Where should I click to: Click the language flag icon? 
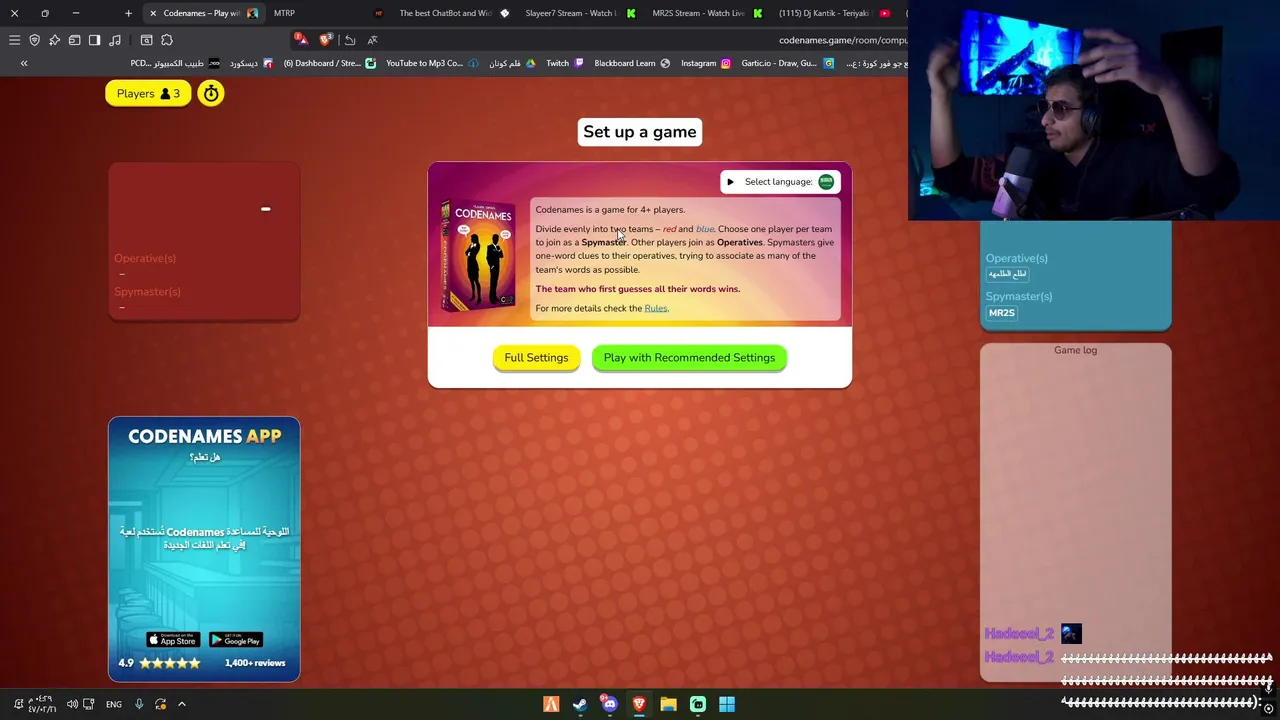(826, 182)
